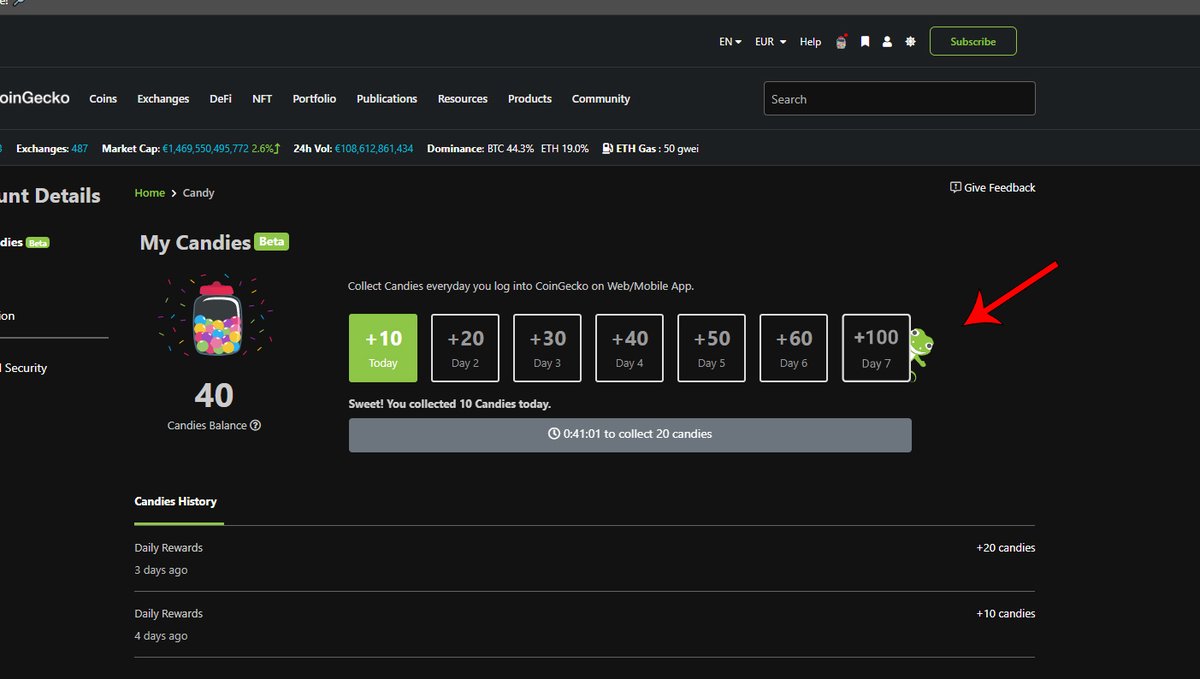Open the Resources menu
The image size is (1200, 679).
pyautogui.click(x=462, y=99)
